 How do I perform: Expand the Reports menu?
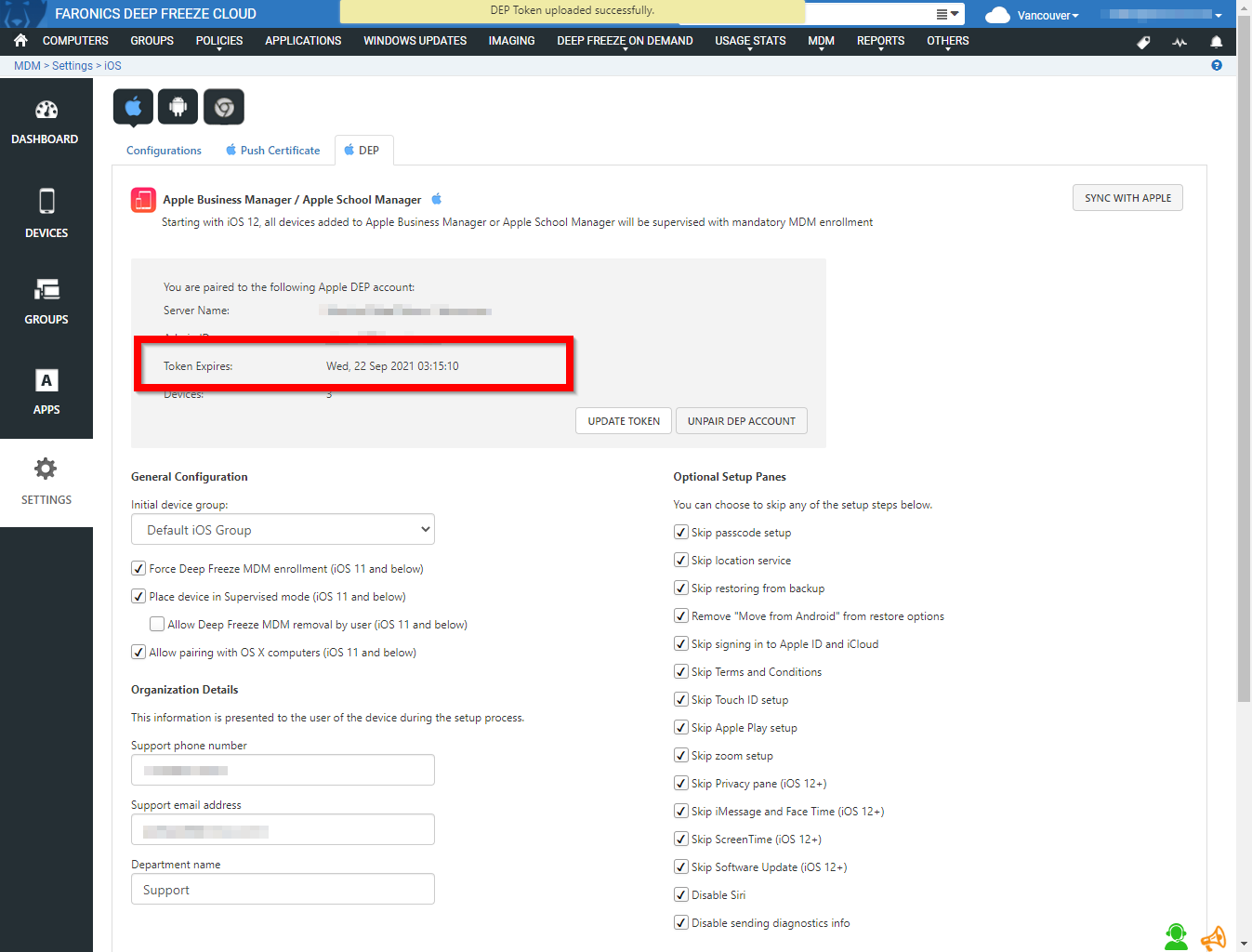(x=880, y=41)
